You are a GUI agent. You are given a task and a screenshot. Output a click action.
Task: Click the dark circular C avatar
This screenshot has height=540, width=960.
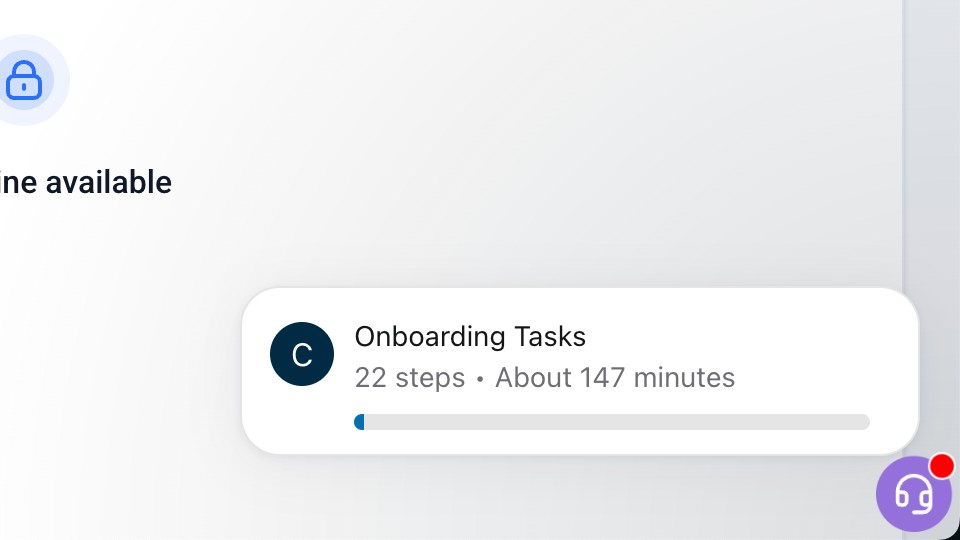(x=302, y=354)
